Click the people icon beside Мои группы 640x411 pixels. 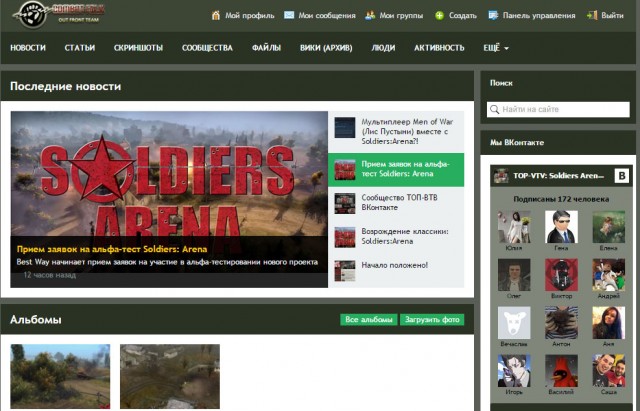(x=370, y=16)
